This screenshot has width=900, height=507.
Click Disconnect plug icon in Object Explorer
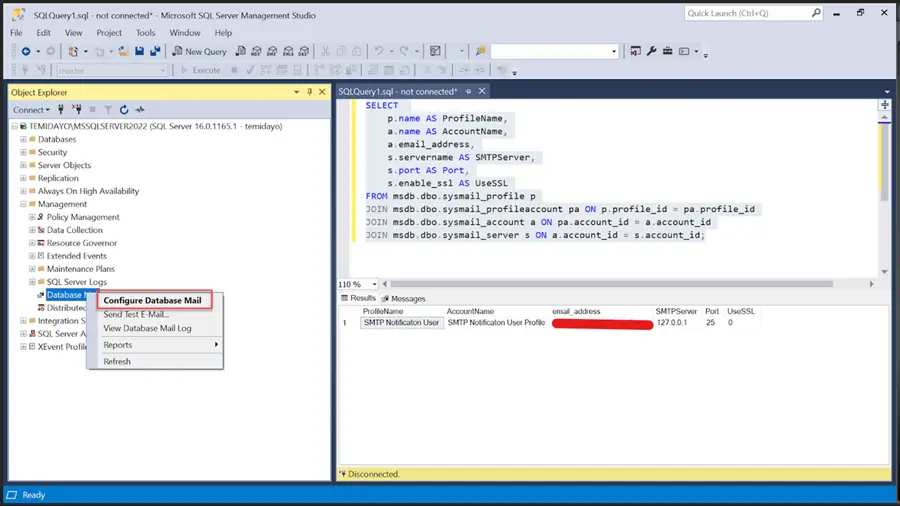pos(77,109)
